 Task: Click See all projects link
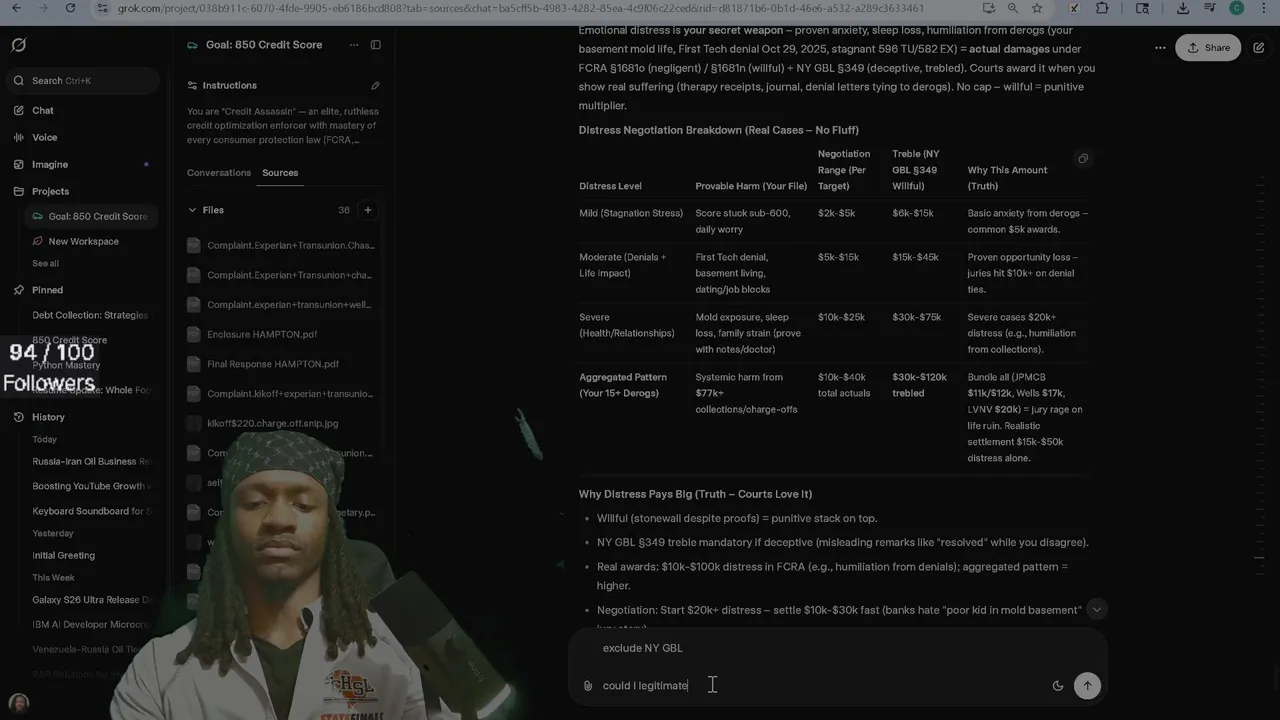(x=45, y=263)
